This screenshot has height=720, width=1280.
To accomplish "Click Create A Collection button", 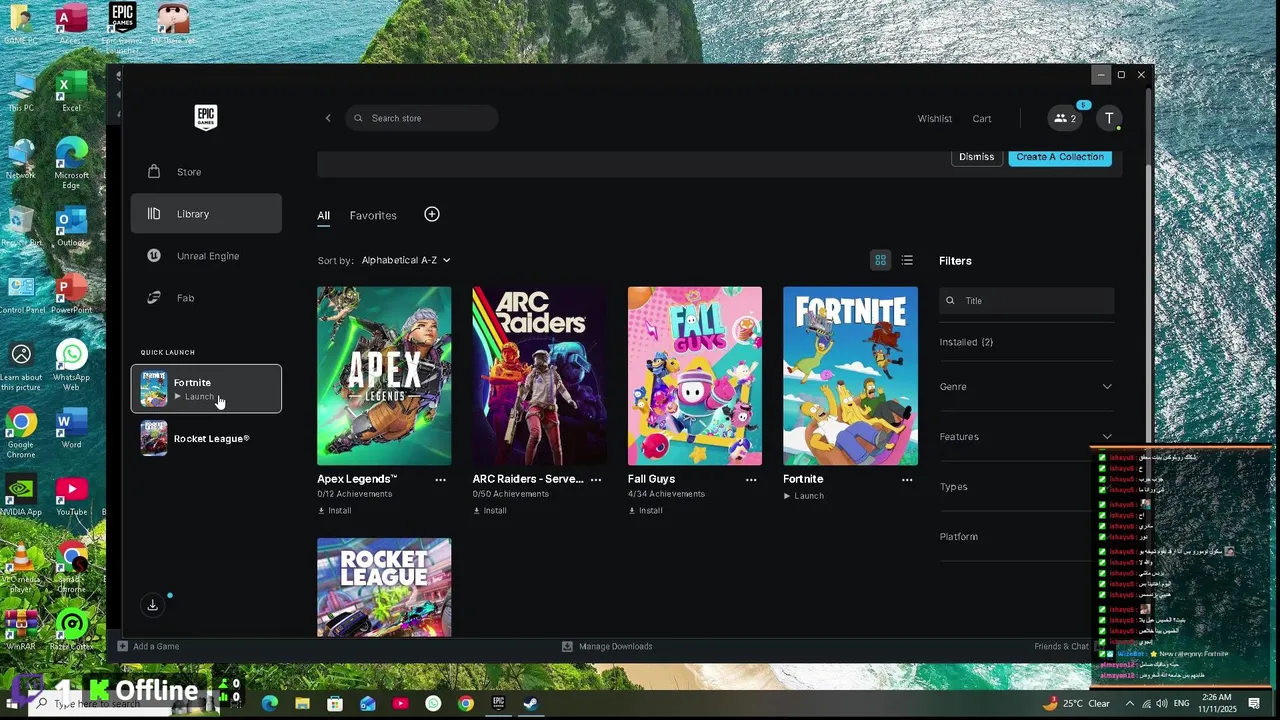I will pos(1060,157).
